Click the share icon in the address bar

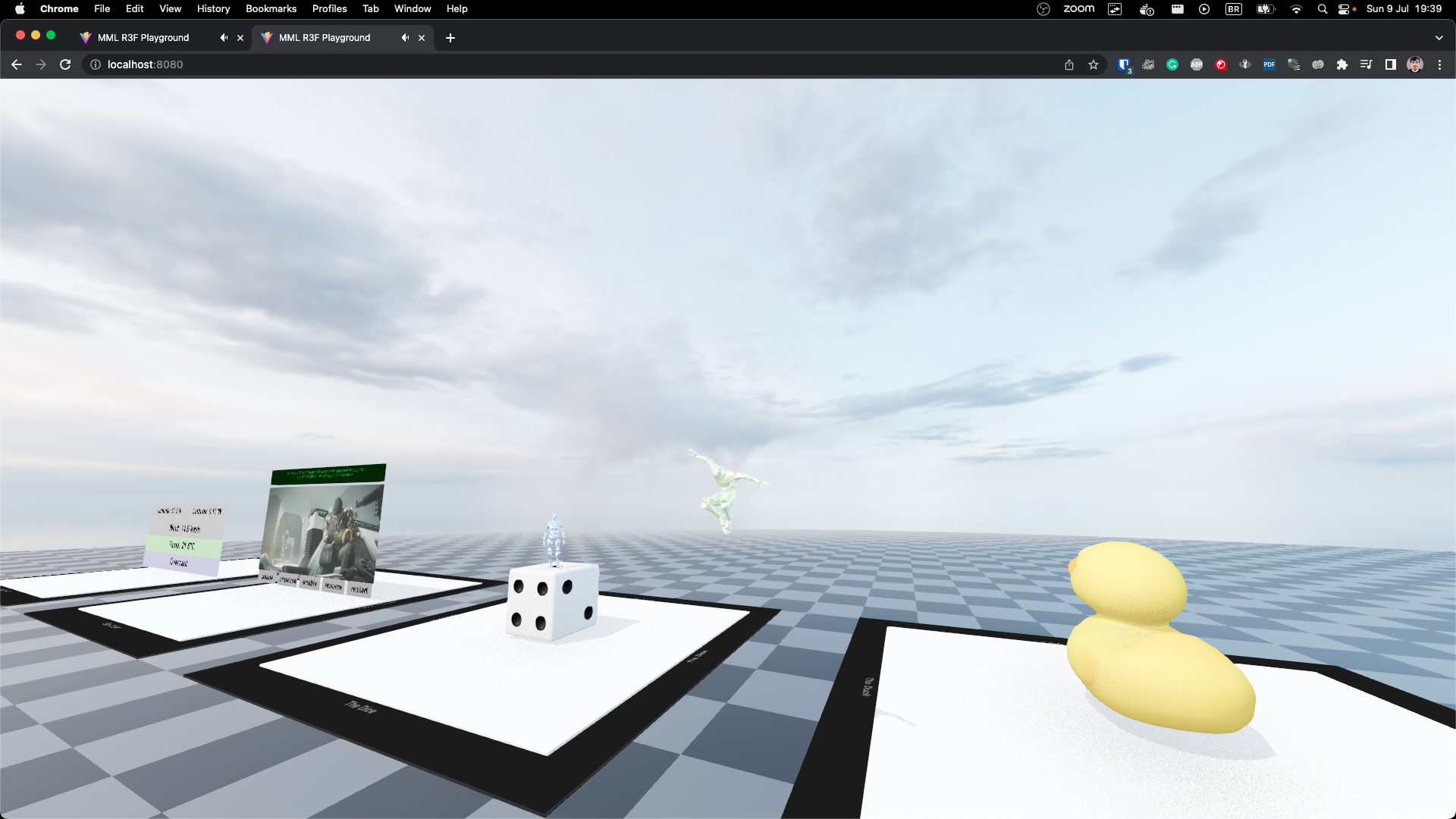pyautogui.click(x=1070, y=64)
